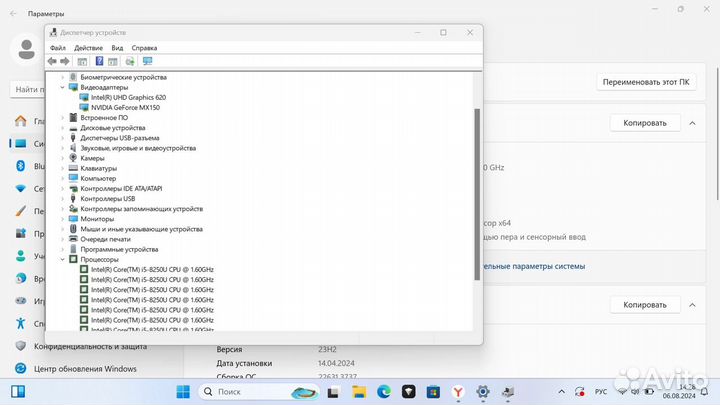
Task: Click the Back arrow in Device Manager toolbar
Action: point(52,61)
